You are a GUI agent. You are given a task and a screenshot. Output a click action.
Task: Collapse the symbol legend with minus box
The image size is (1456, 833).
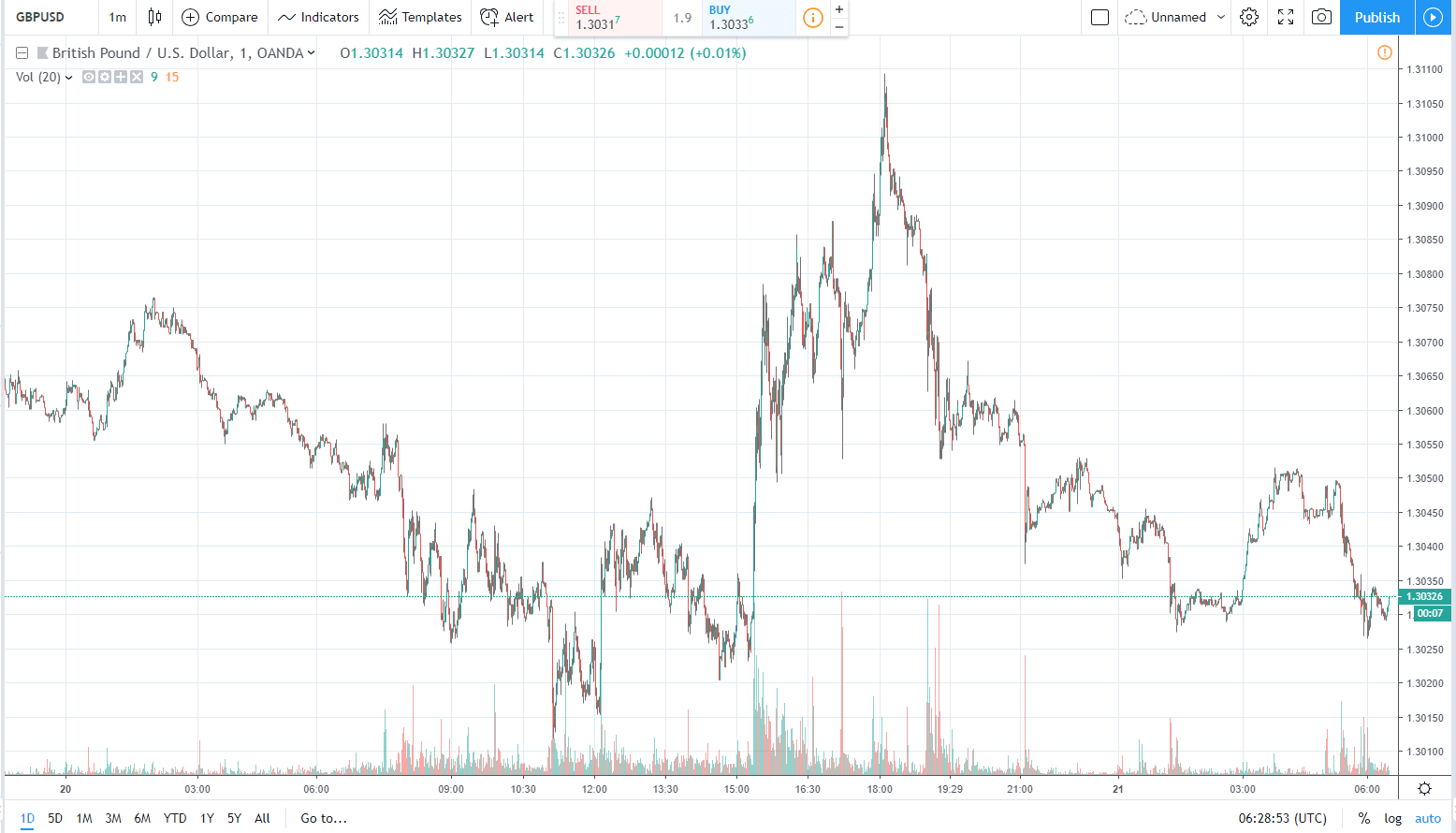coord(22,53)
